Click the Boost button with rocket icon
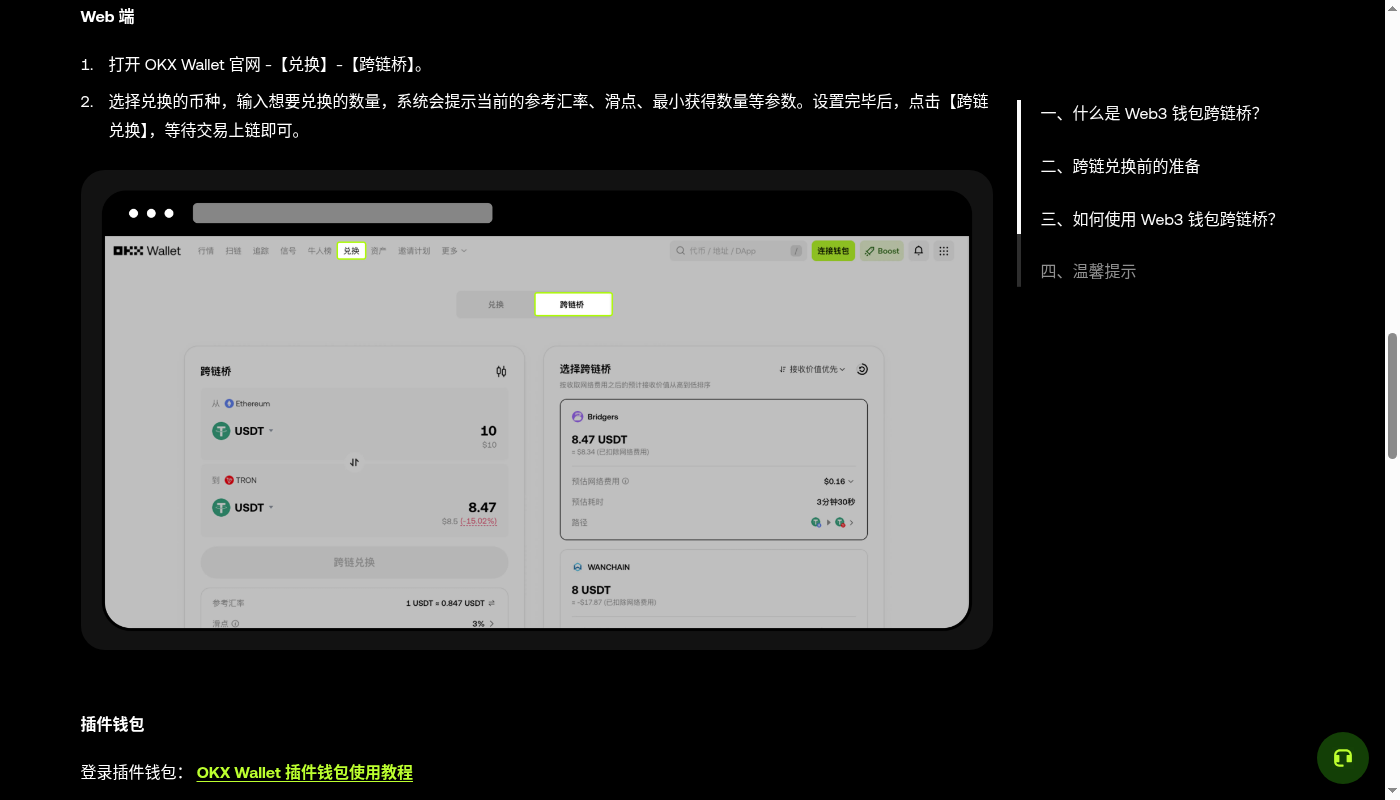This screenshot has height=800, width=1400. 882,251
